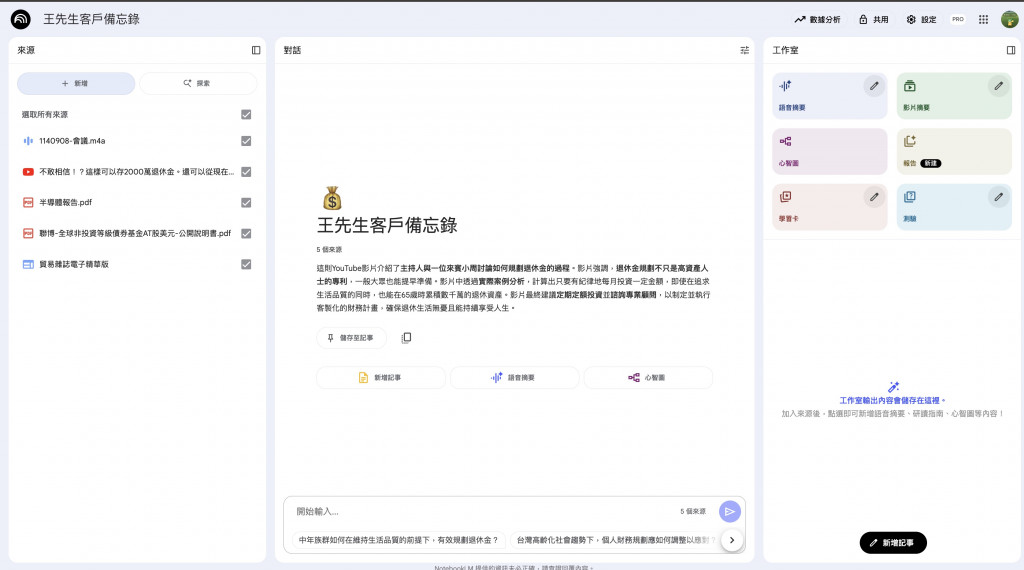This screenshot has height=570, width=1024.
Task: Uncheck the 半導體報告.pdf checkbox
Action: [246, 202]
